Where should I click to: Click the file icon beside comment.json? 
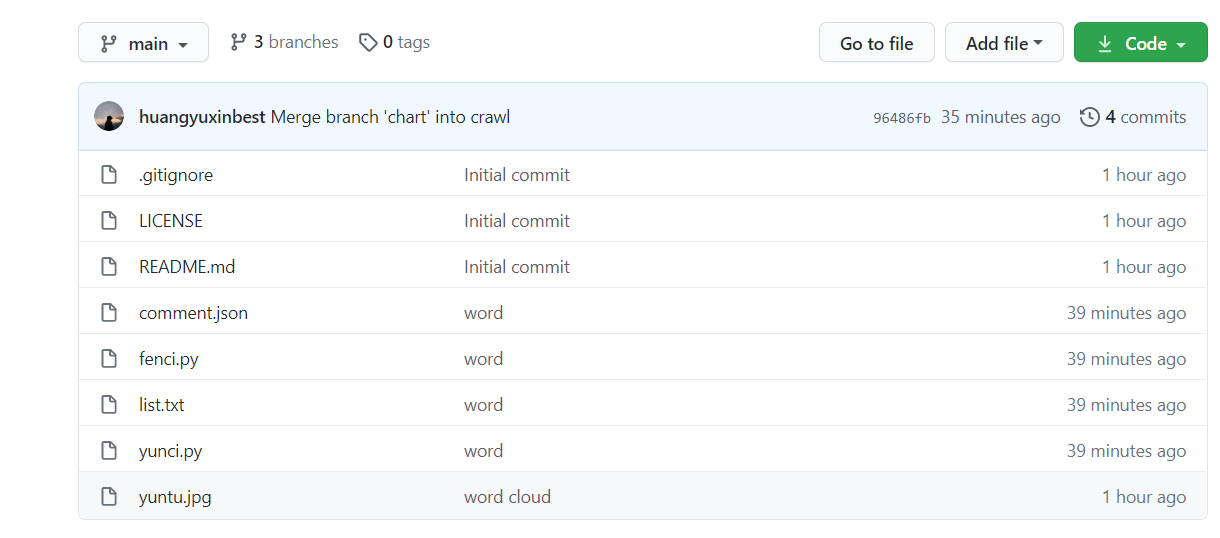tap(109, 313)
